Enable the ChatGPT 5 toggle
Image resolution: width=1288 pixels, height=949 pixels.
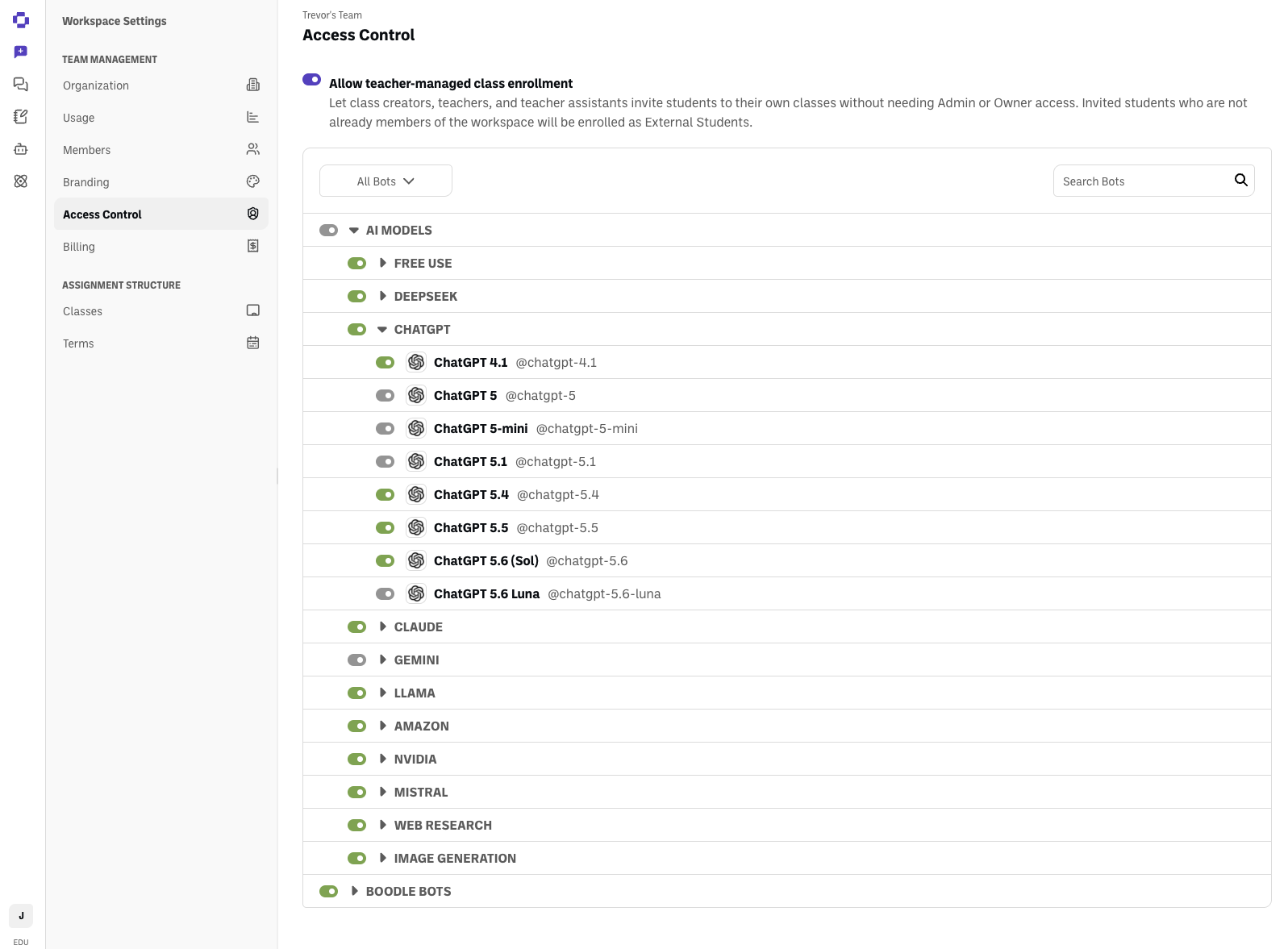point(386,395)
